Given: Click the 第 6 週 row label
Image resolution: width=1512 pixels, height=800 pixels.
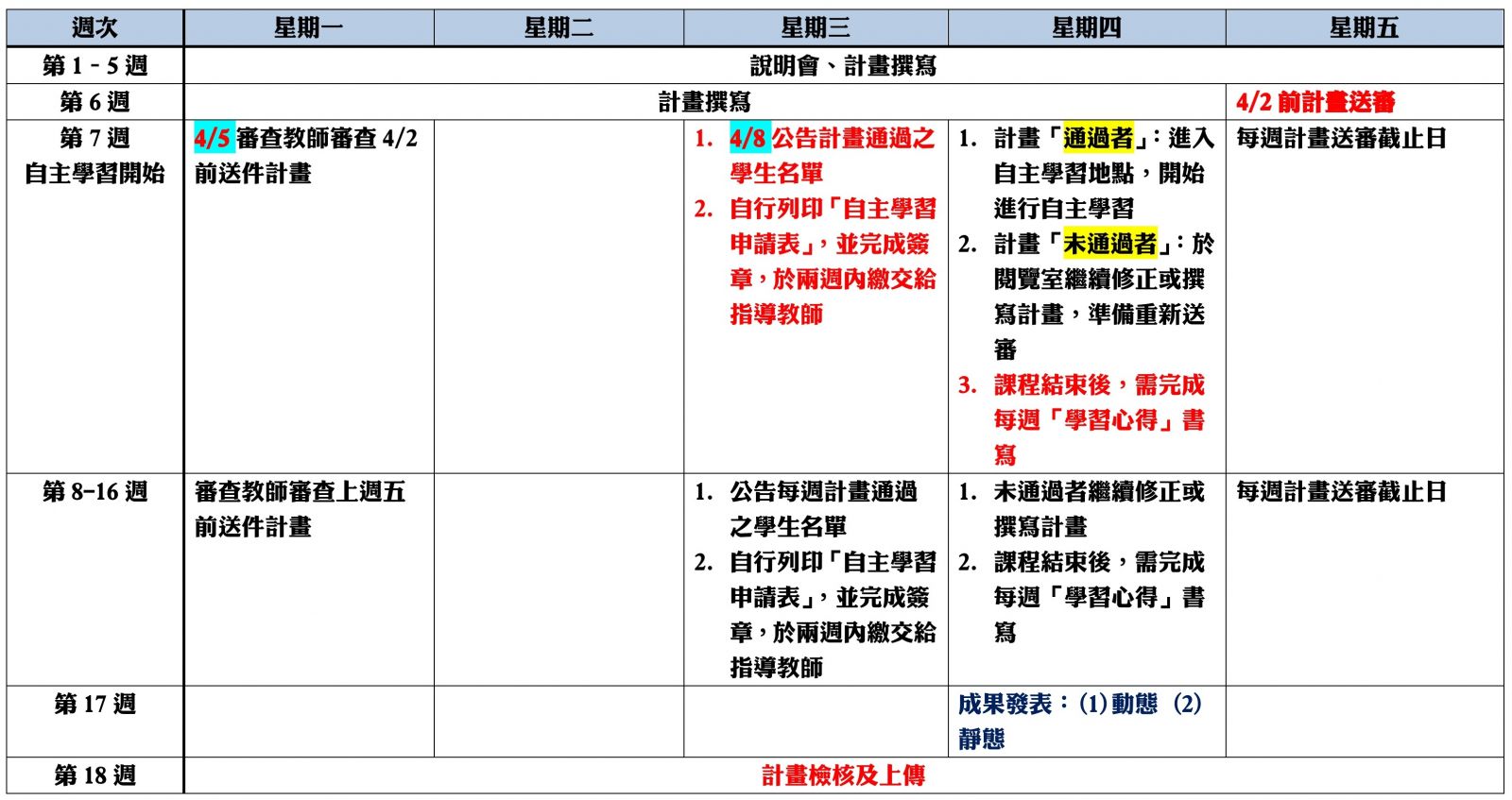Looking at the screenshot, I should coord(94,102).
